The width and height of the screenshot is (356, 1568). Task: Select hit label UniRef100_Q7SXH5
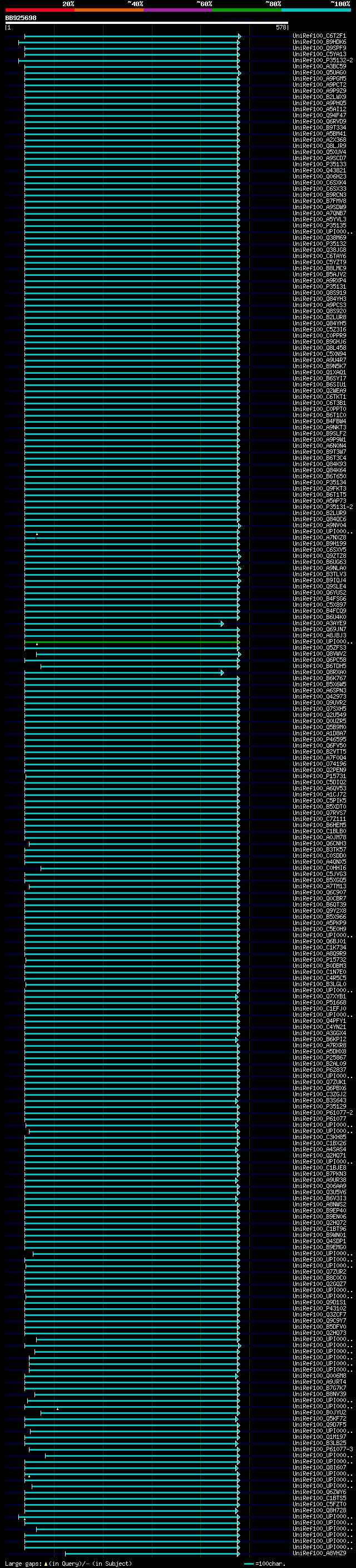coord(319,709)
